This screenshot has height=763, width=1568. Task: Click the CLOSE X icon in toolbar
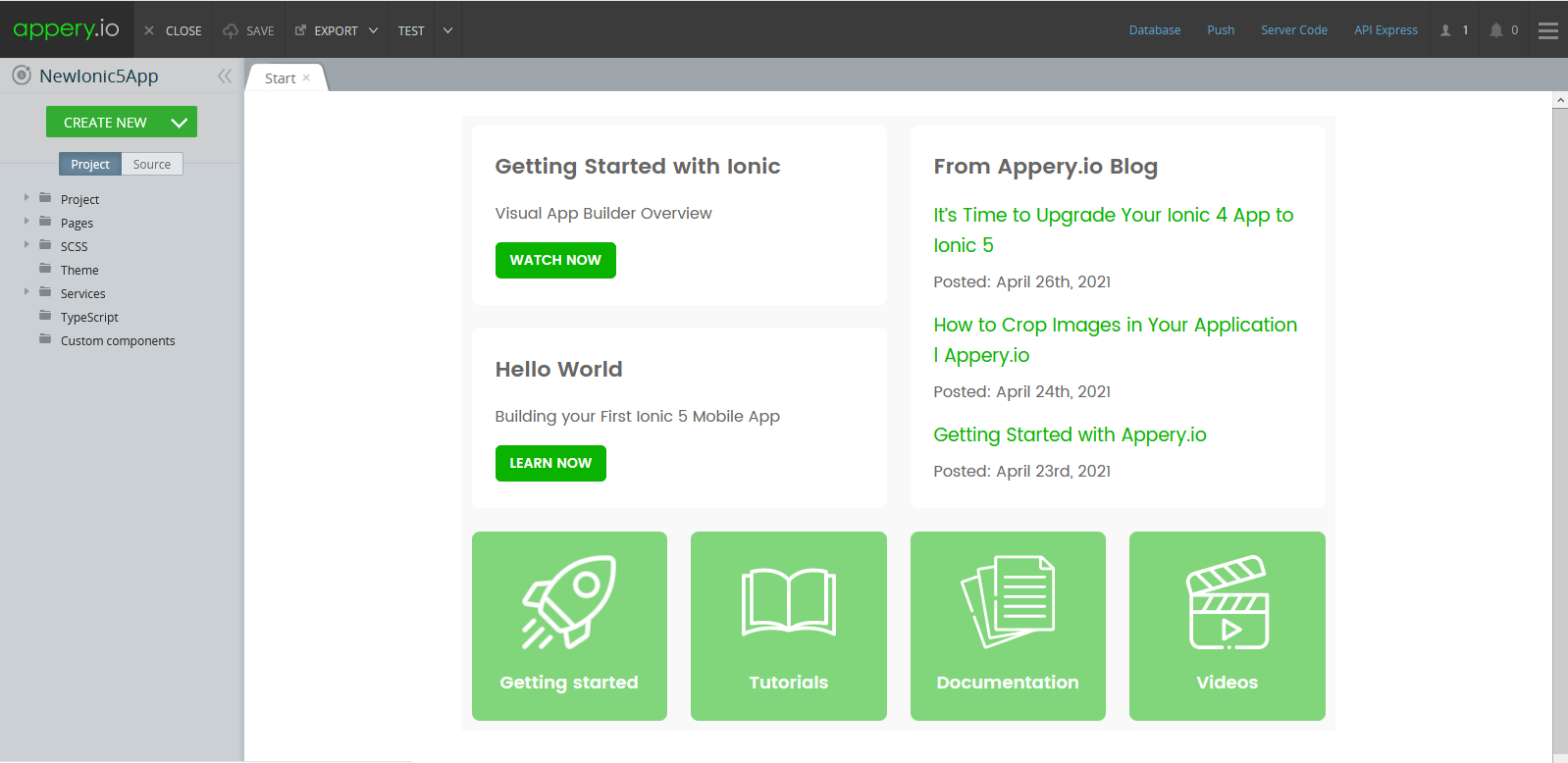(149, 30)
